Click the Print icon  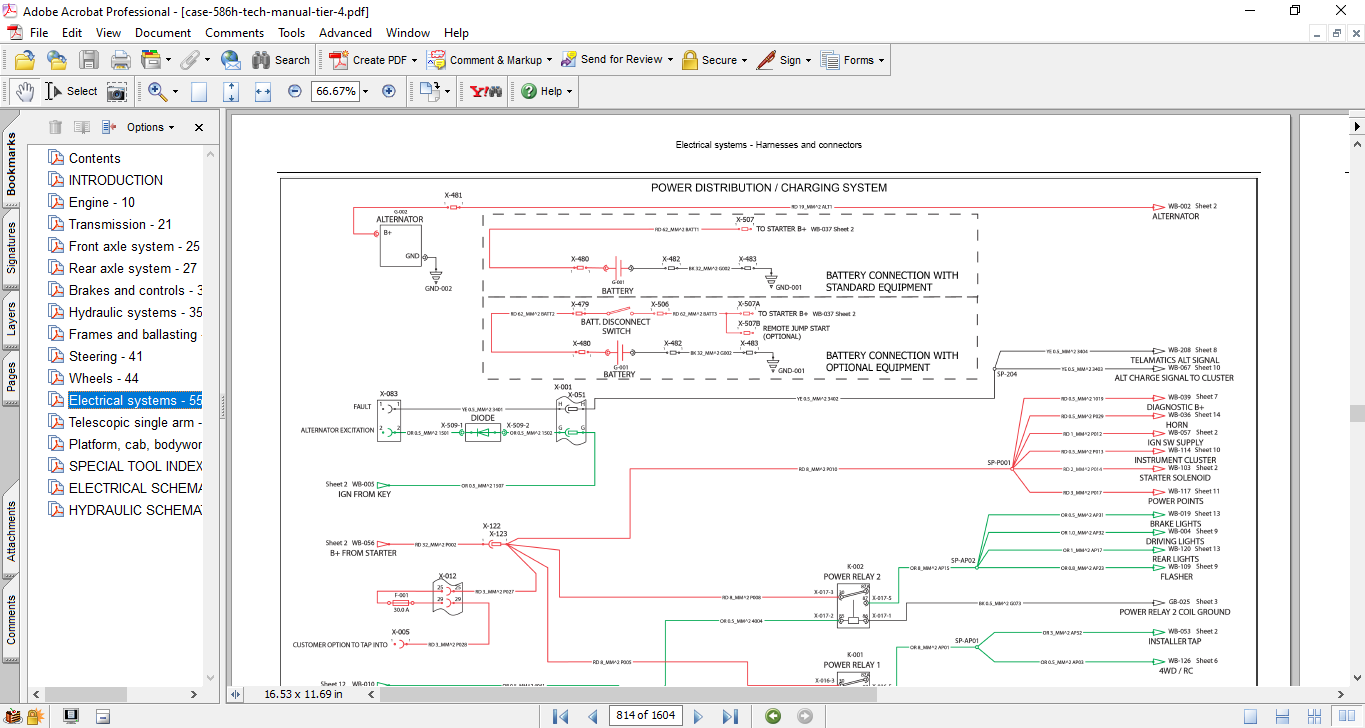coord(120,60)
